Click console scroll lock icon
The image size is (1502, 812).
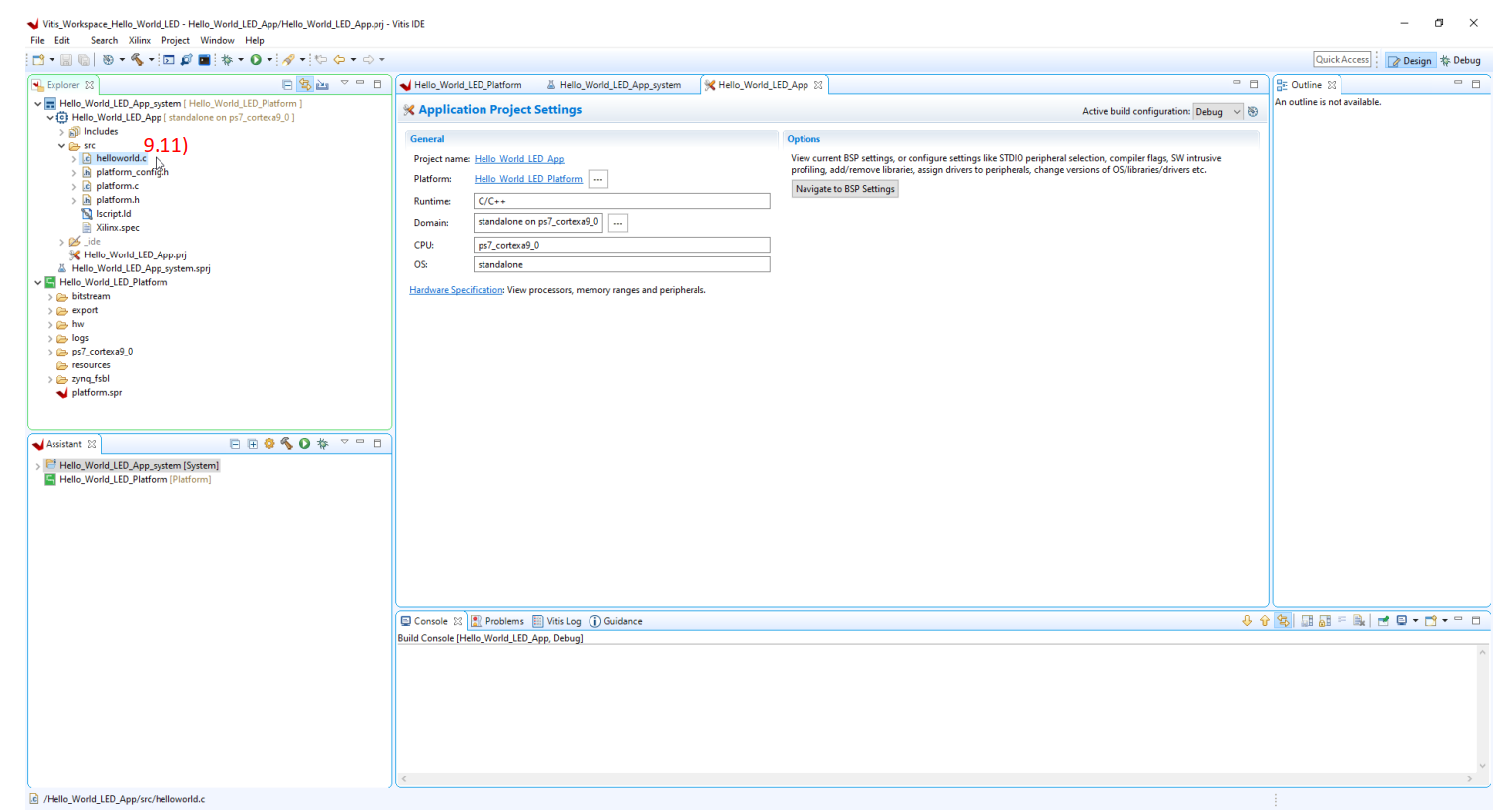click(x=1325, y=621)
